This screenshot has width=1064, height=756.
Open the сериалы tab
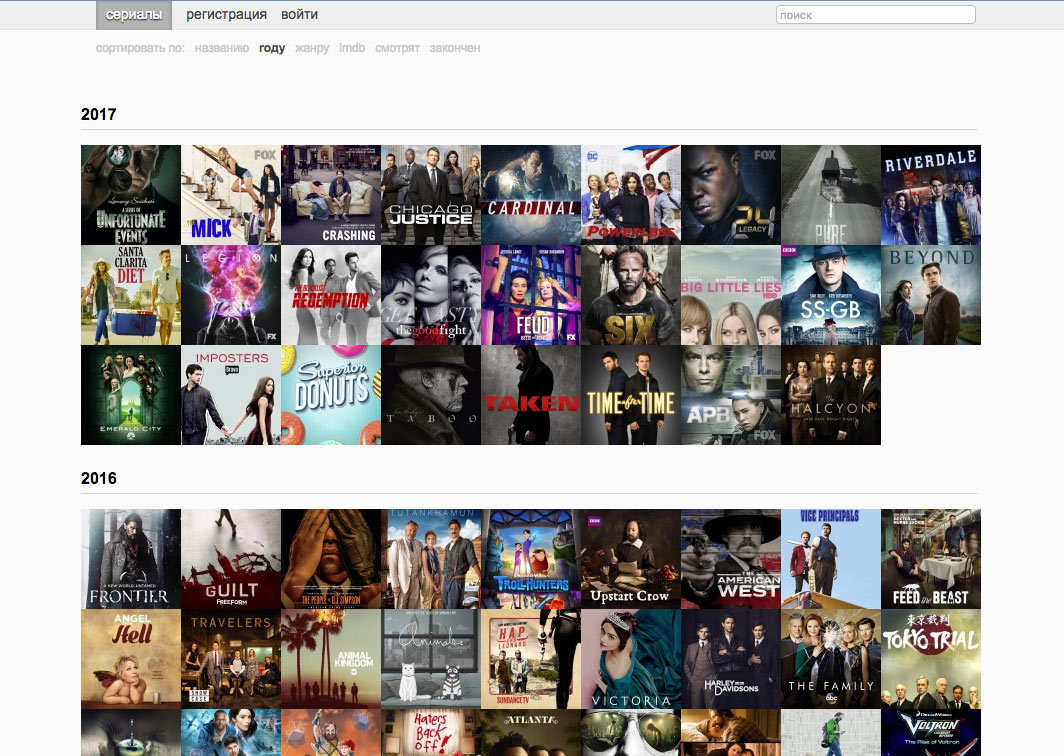[134, 15]
